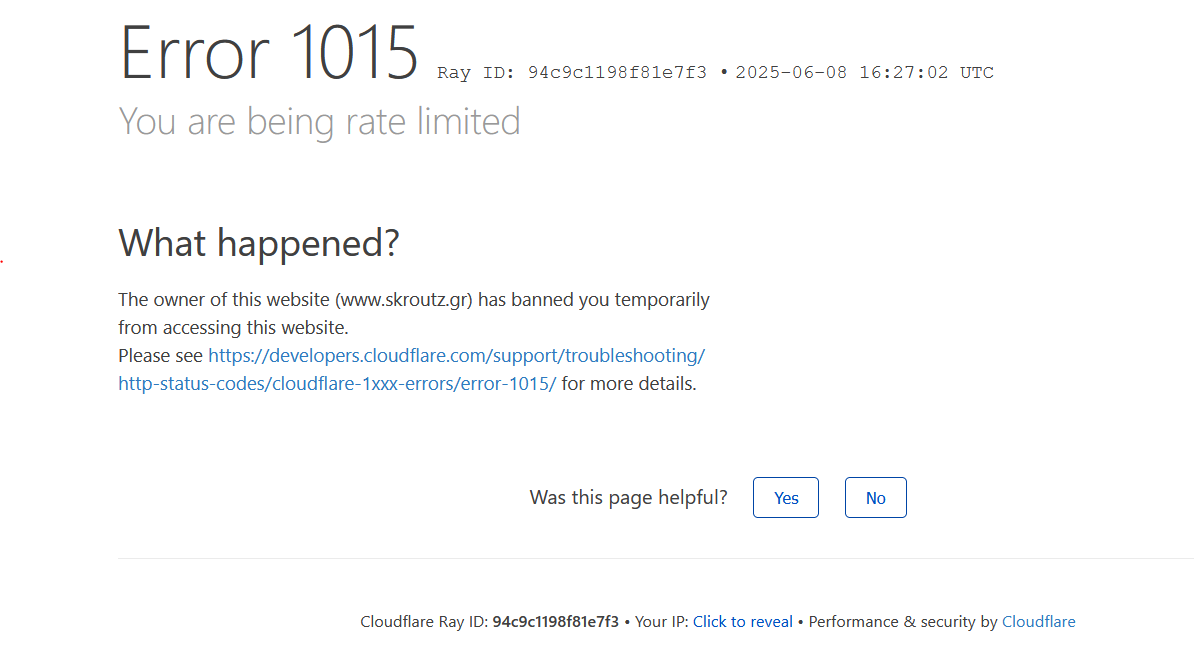
Task: Open the developers.cloudflare.com troubleshooting link
Action: pyautogui.click(x=456, y=355)
